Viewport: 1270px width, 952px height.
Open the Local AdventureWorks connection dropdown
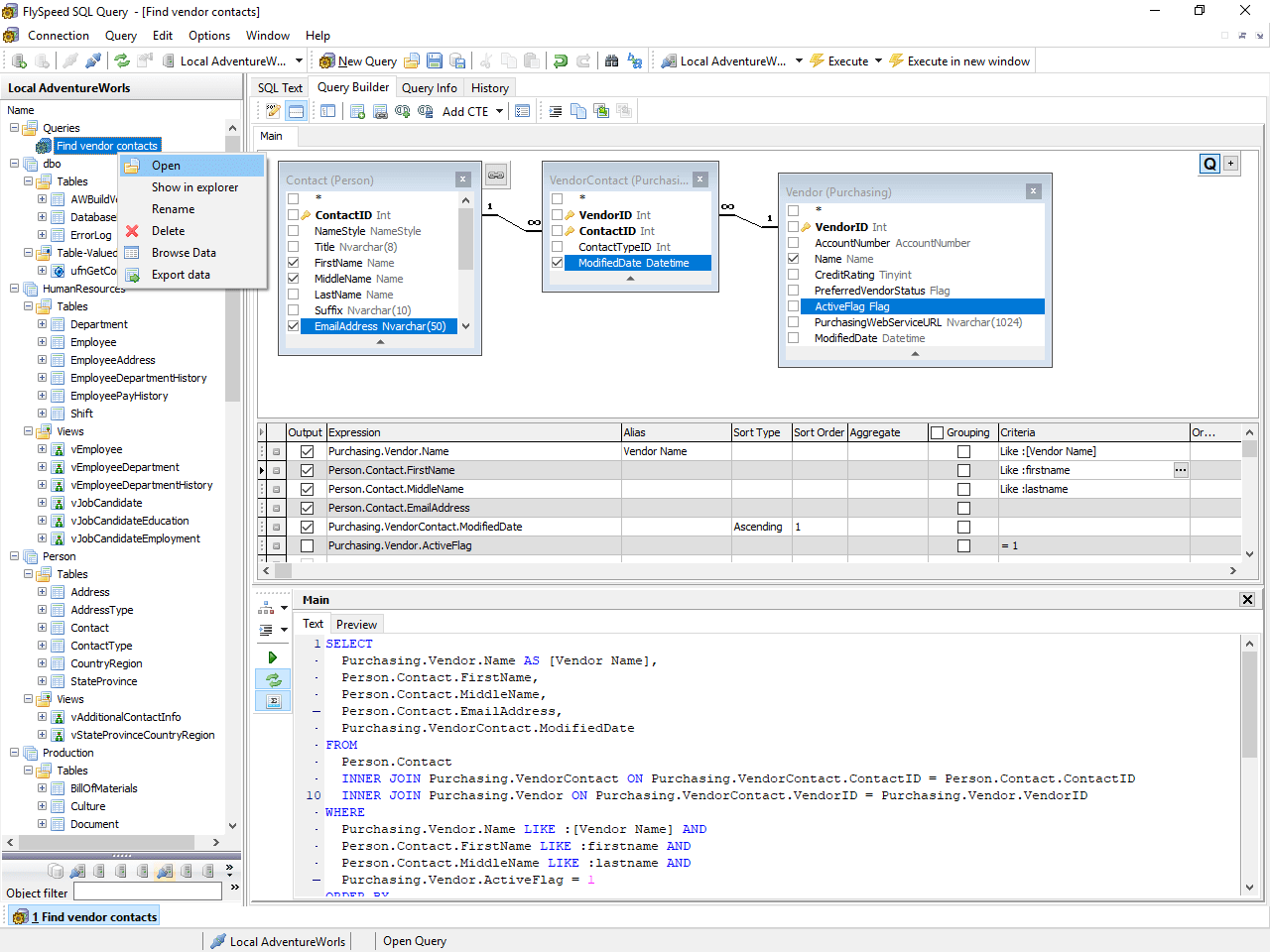tap(299, 61)
